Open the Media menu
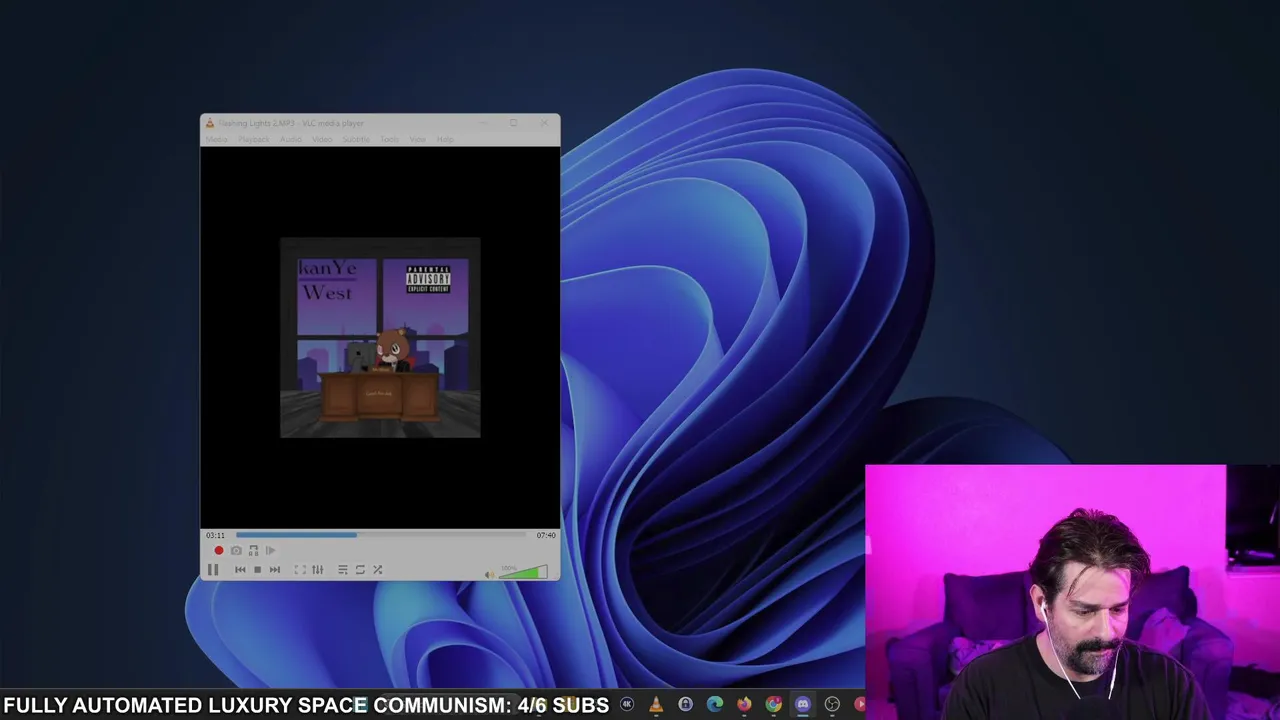Image resolution: width=1280 pixels, height=720 pixels. [x=216, y=139]
